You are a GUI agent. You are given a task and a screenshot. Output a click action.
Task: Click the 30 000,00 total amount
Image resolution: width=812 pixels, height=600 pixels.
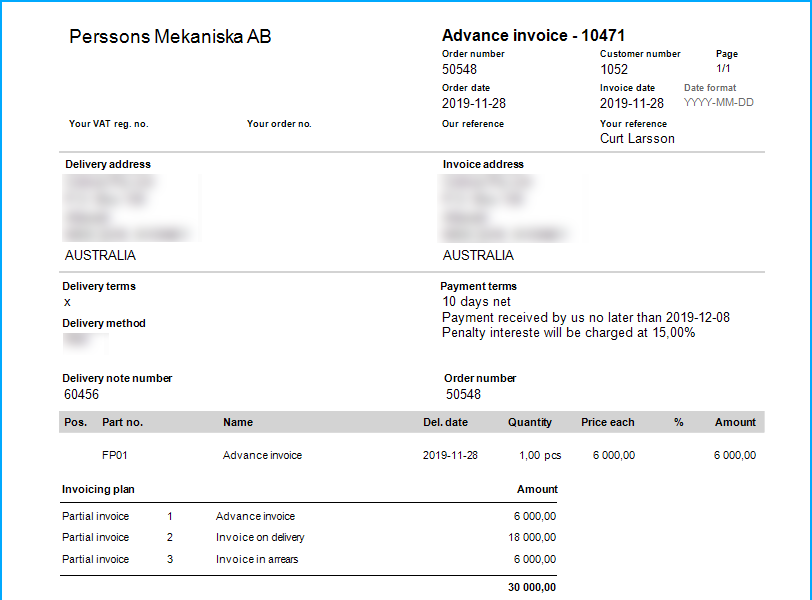tap(532, 587)
